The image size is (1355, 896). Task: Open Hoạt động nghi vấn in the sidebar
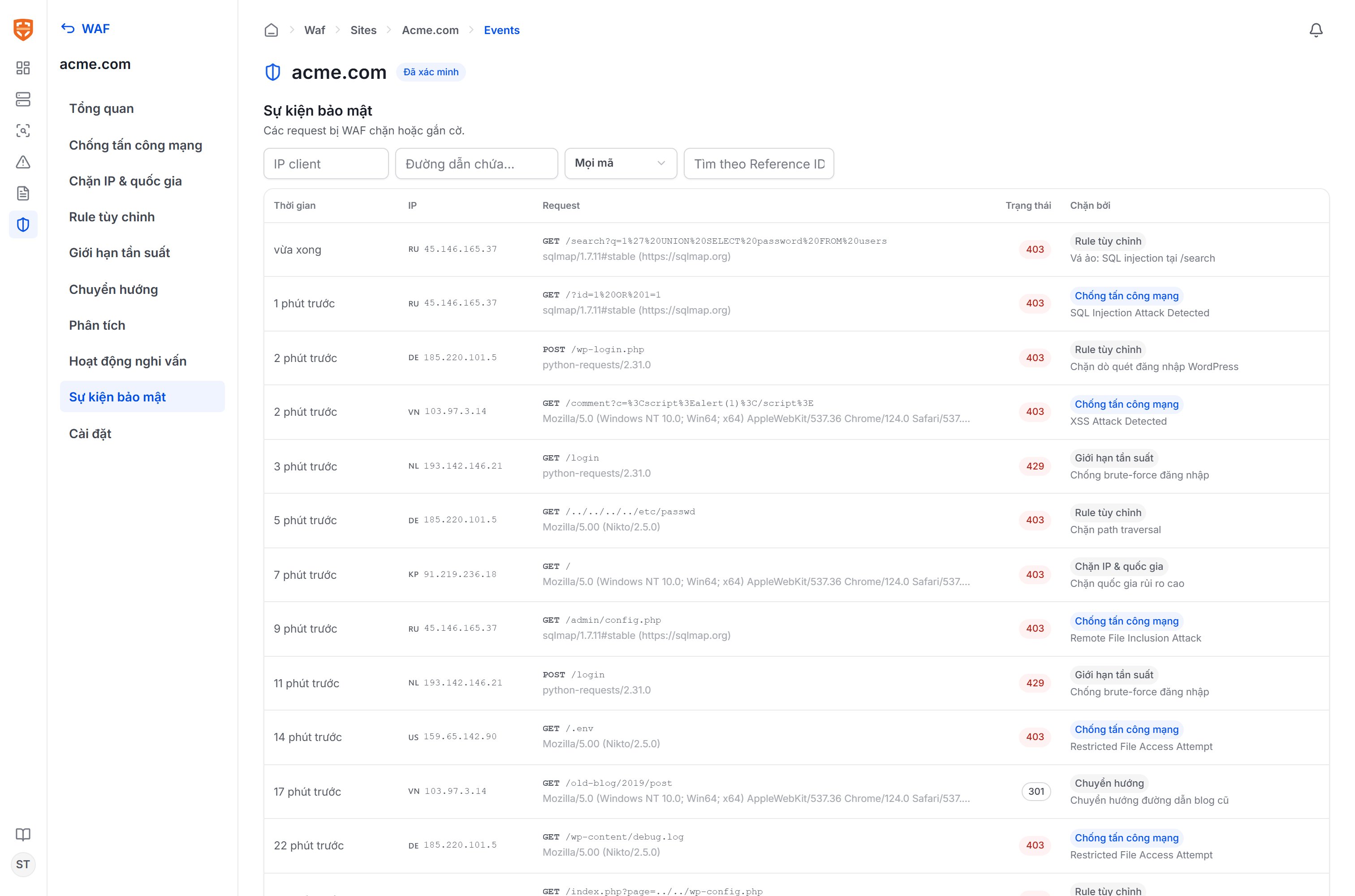(142, 361)
